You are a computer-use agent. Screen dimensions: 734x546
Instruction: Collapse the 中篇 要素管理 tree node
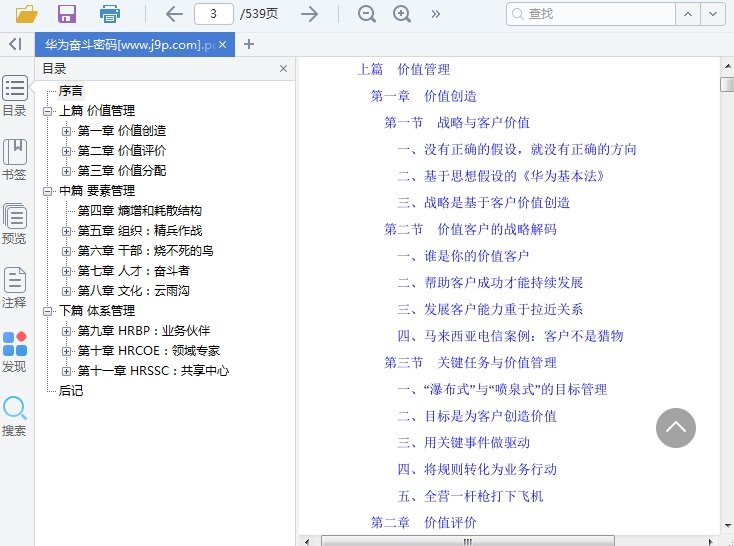47,192
